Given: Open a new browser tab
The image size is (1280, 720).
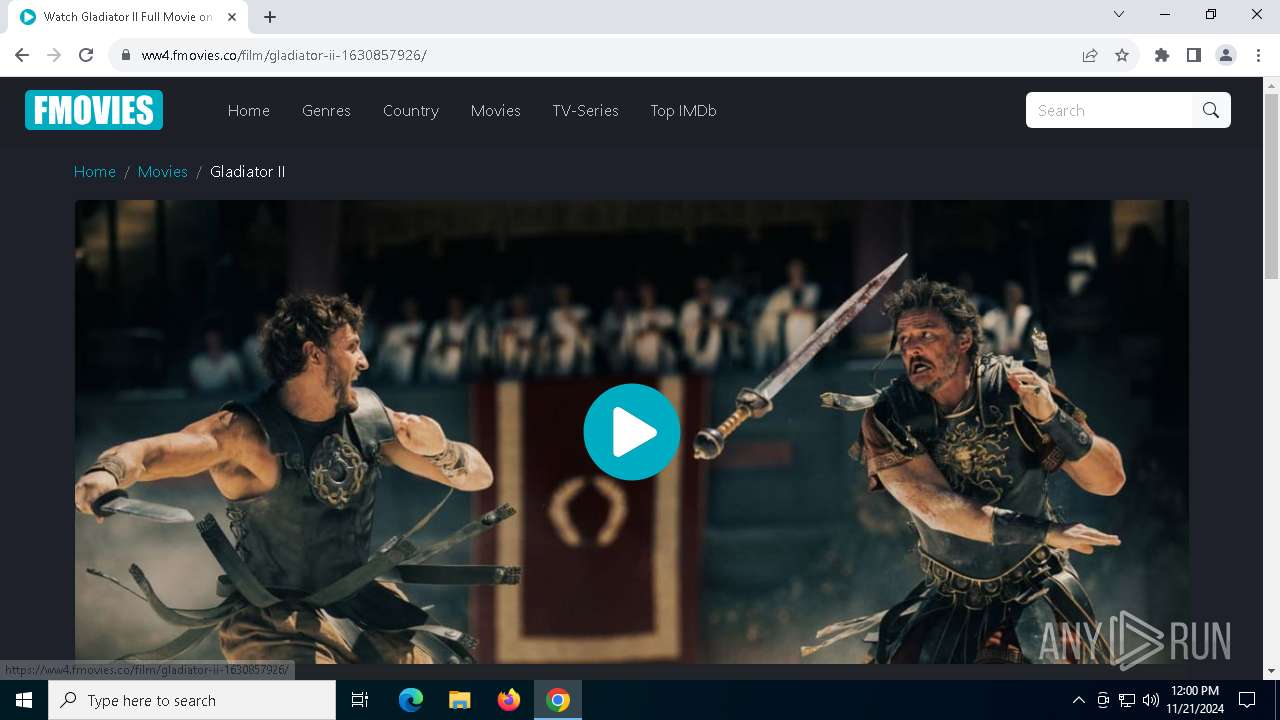Looking at the screenshot, I should click(270, 17).
